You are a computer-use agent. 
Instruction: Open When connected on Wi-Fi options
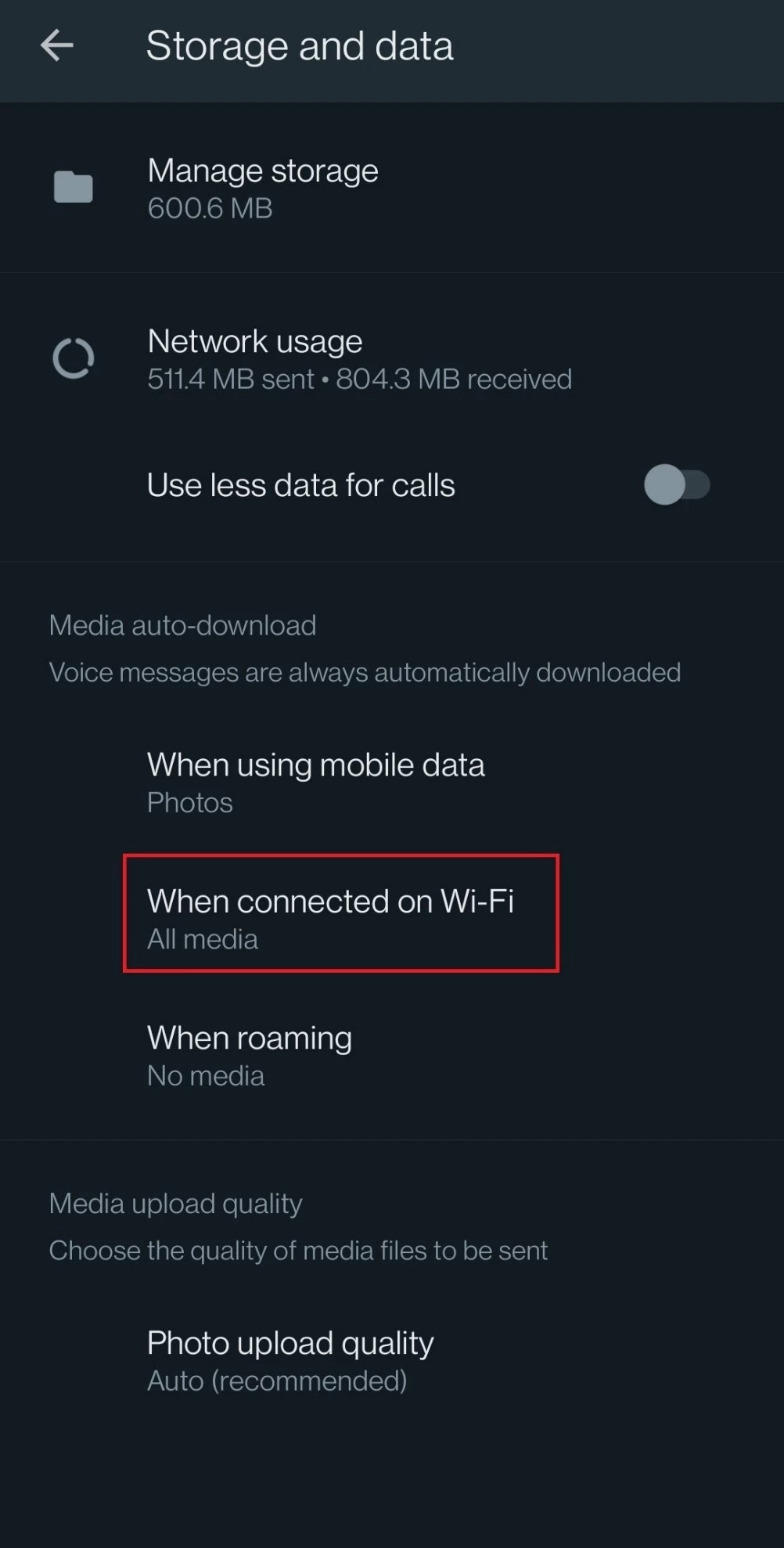click(x=392, y=919)
